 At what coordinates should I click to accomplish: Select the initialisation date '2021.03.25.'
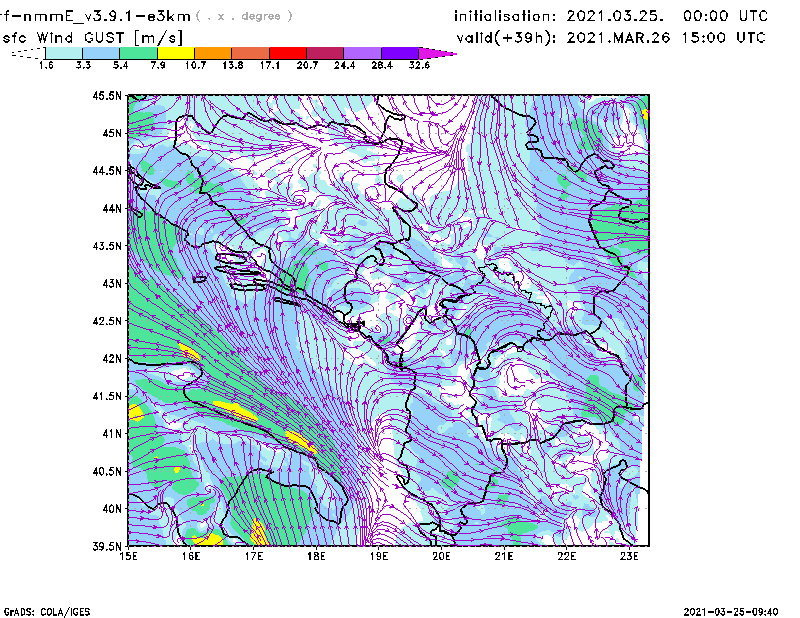[615, 16]
